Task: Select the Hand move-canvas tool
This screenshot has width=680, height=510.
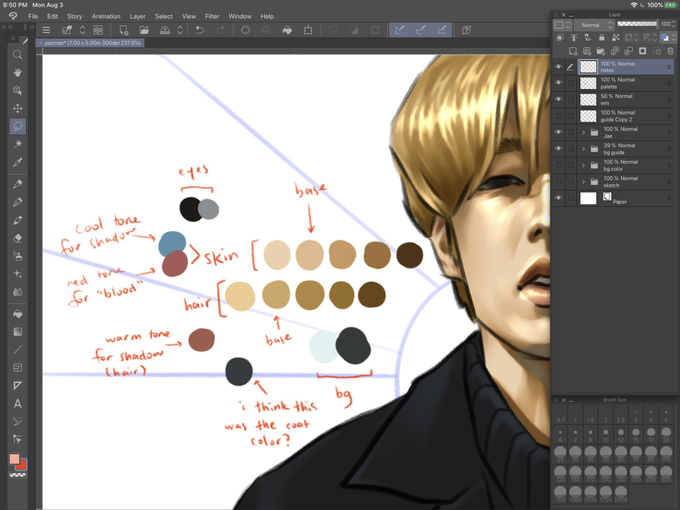Action: click(17, 72)
